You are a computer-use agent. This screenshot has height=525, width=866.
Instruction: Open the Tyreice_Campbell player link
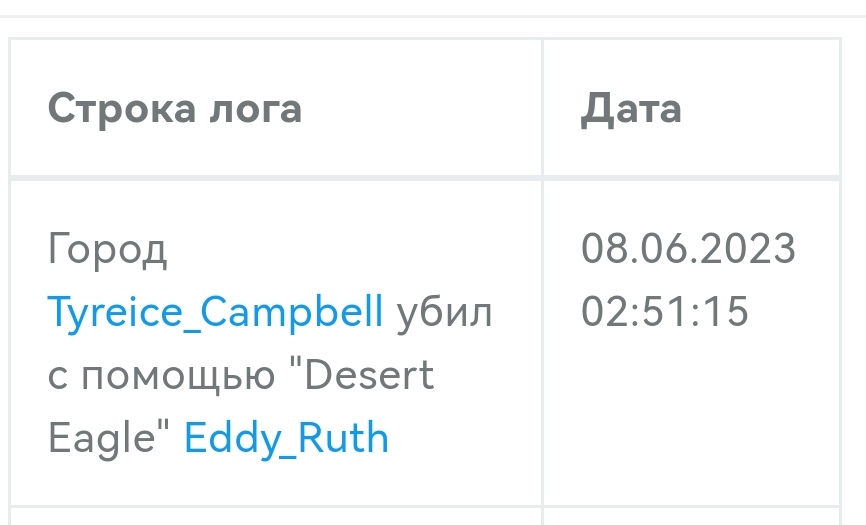click(215, 313)
